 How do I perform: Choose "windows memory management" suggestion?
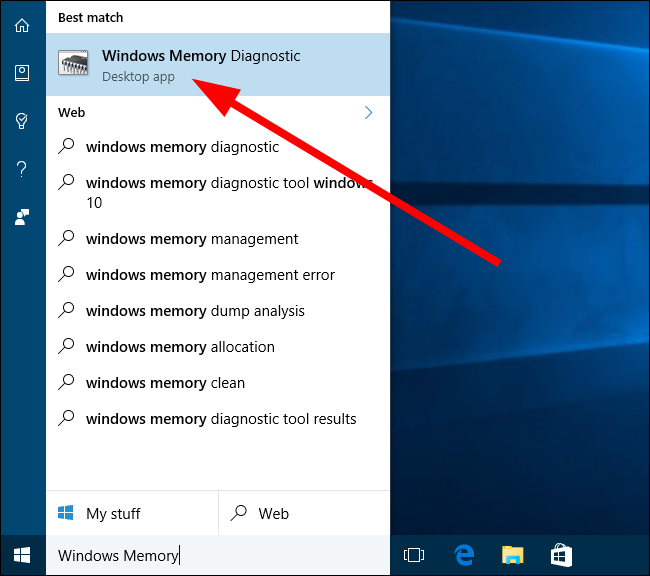218,239
